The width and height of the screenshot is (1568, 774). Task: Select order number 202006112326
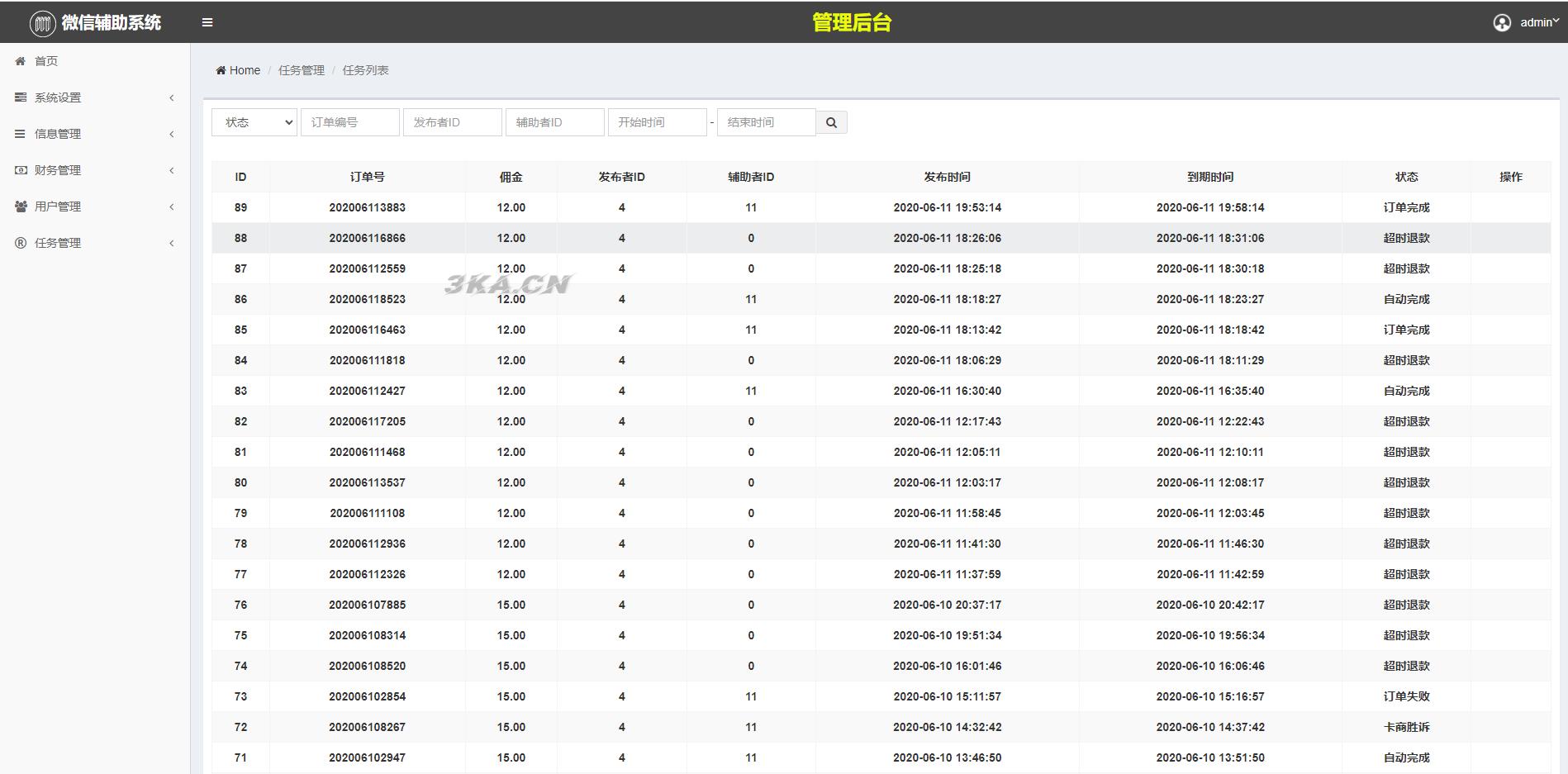click(368, 574)
